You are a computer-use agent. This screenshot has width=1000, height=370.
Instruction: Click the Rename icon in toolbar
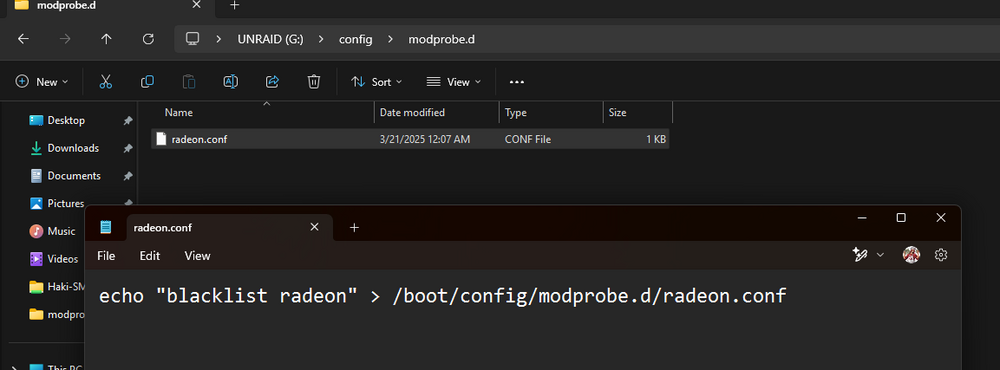[230, 82]
